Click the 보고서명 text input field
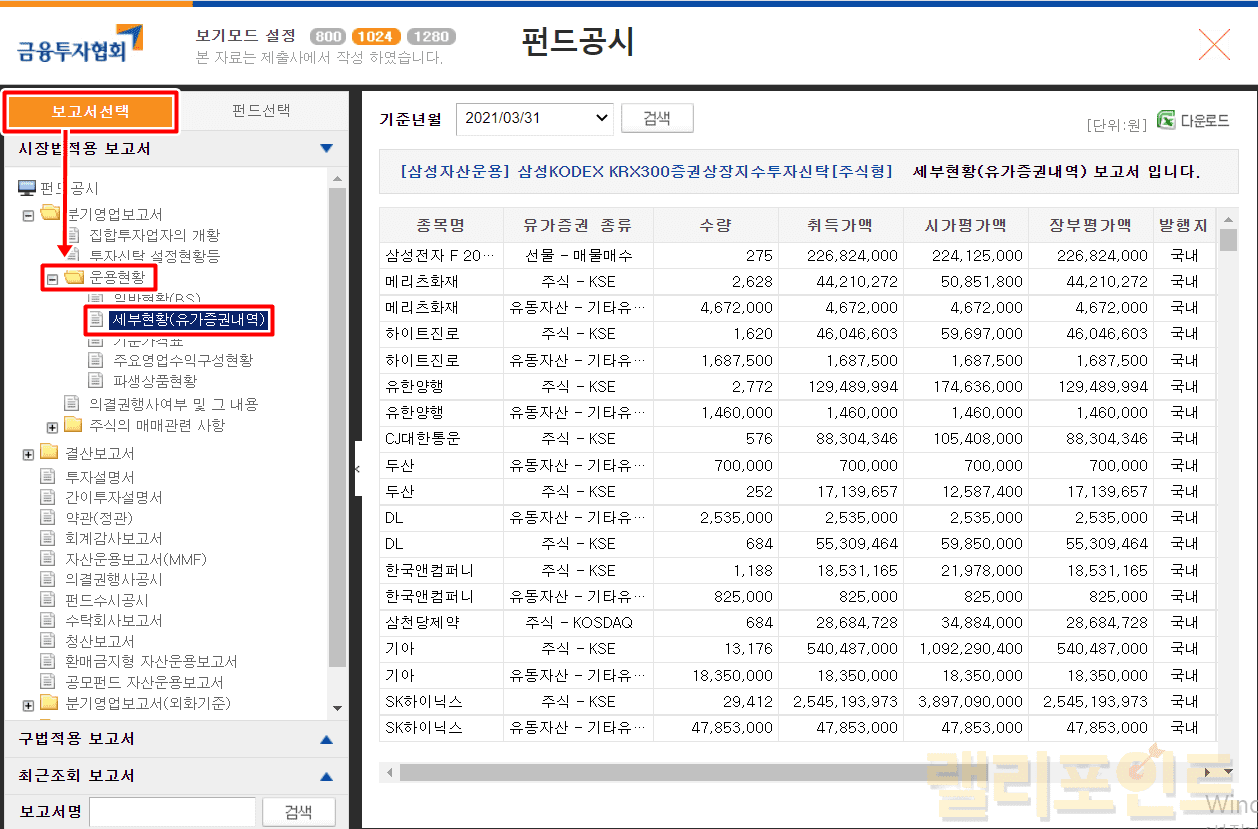The image size is (1258, 829). coord(173,812)
